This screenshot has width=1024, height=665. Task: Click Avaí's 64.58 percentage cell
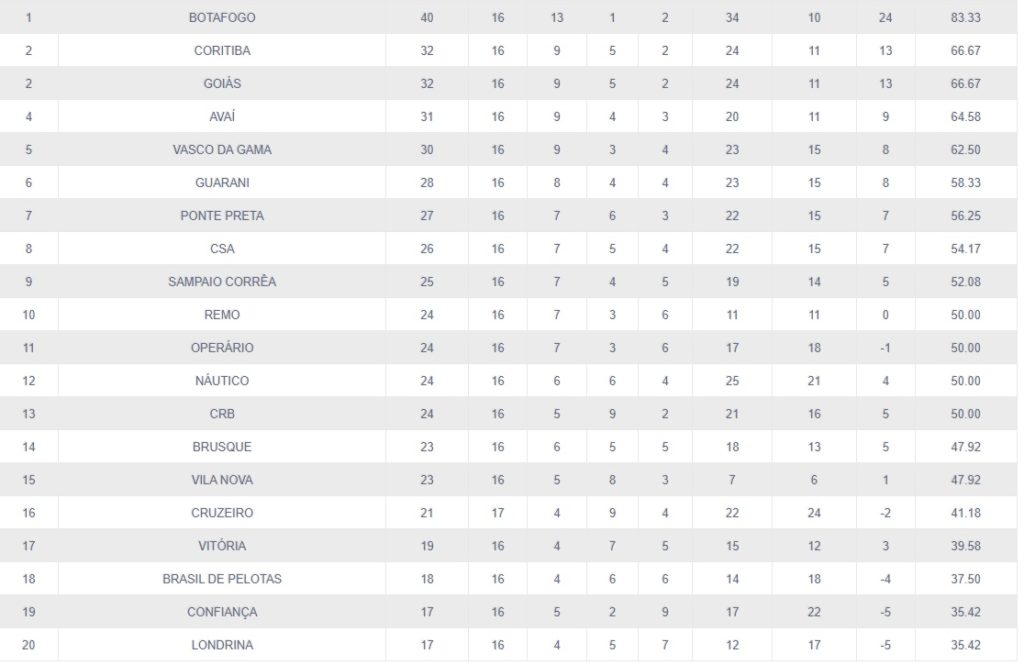965,117
